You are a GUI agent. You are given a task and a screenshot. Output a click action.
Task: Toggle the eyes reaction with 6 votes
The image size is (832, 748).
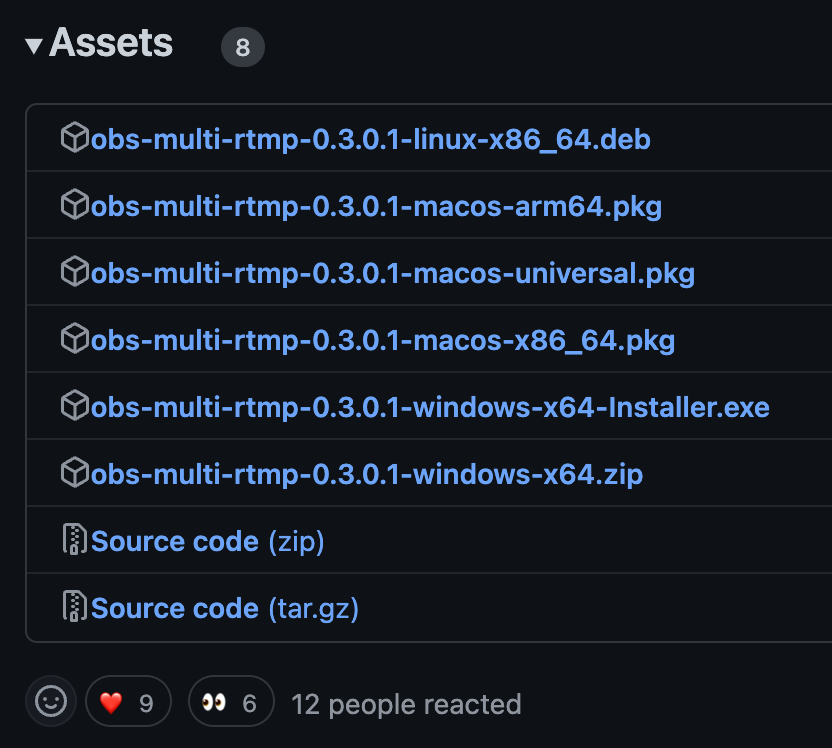coord(230,703)
